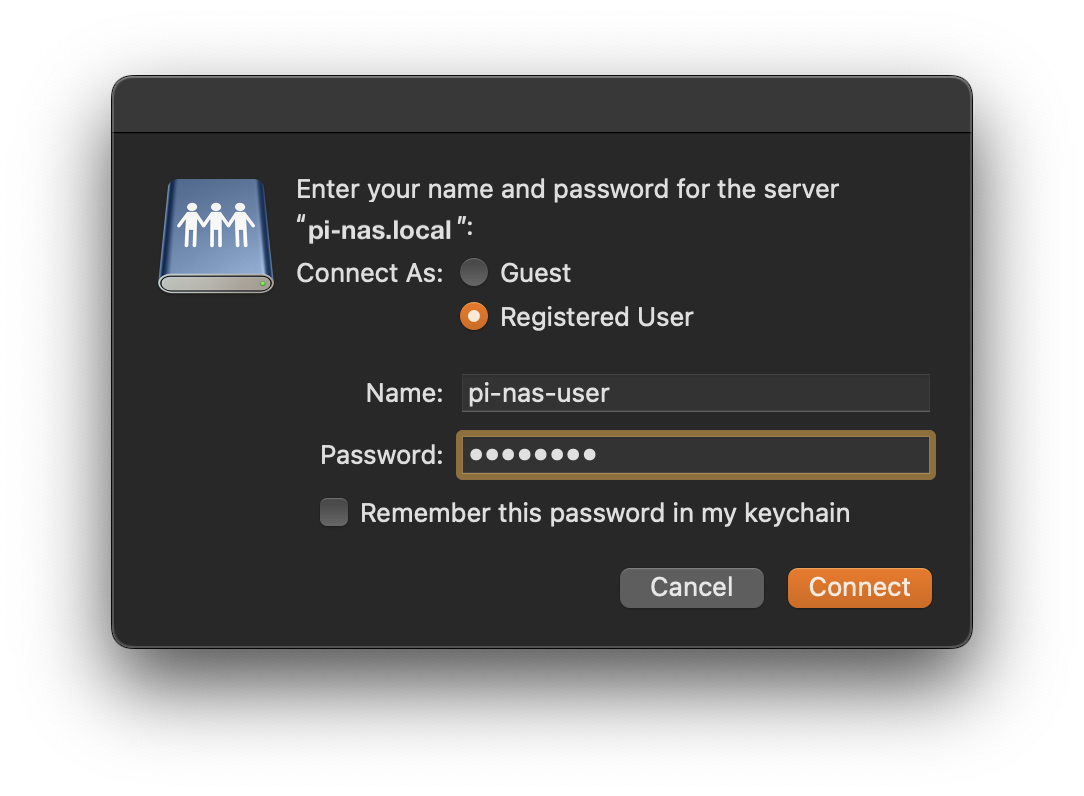The height and width of the screenshot is (796, 1084).
Task: Select the Guest radio button
Action: 473,272
